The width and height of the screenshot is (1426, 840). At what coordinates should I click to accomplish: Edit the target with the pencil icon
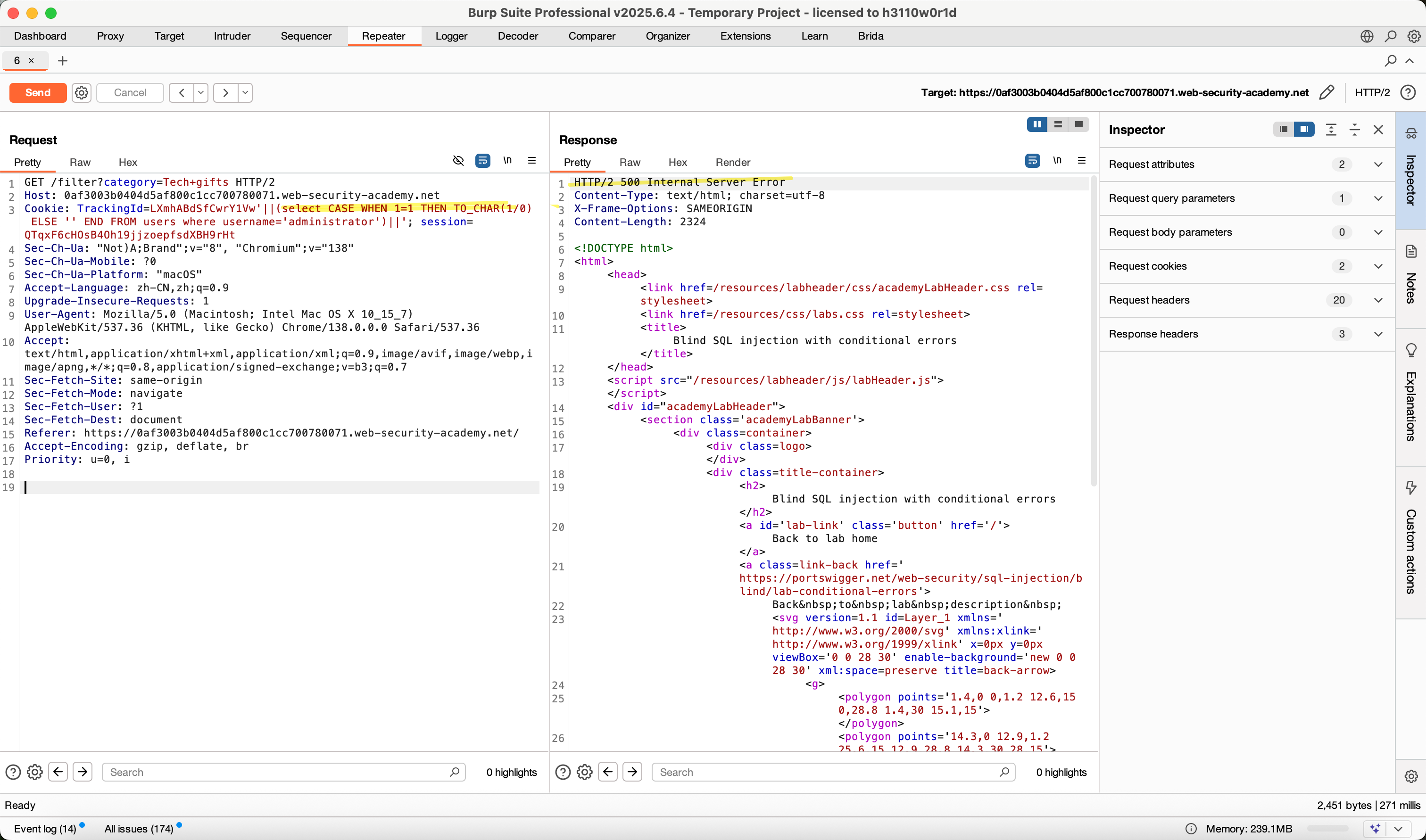tap(1327, 92)
